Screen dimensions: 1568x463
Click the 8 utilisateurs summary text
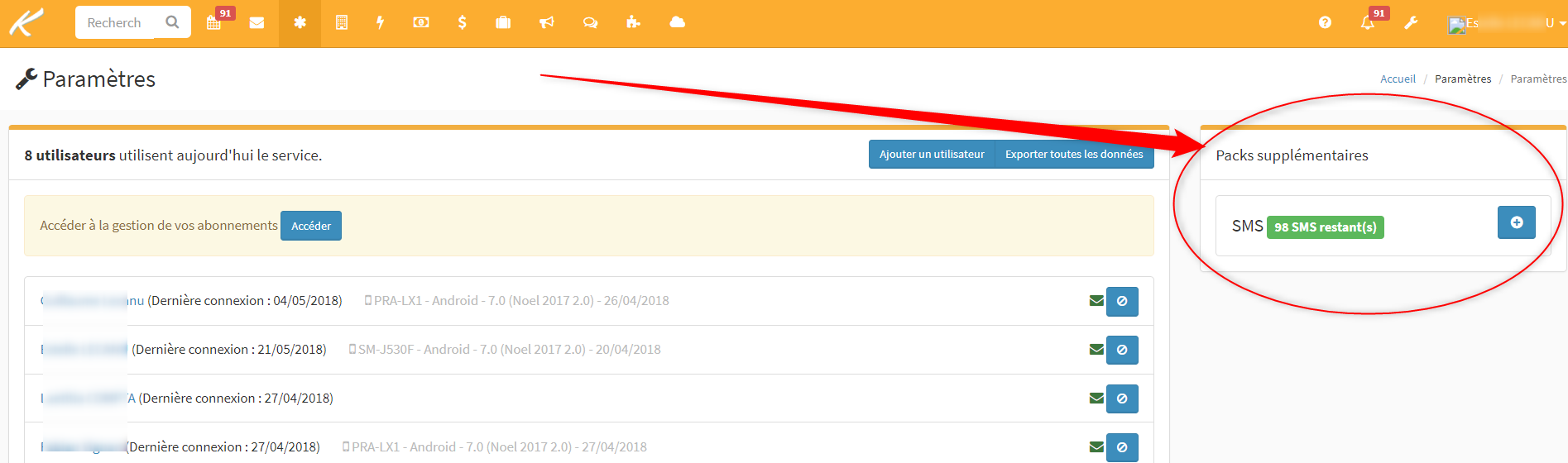coord(173,155)
